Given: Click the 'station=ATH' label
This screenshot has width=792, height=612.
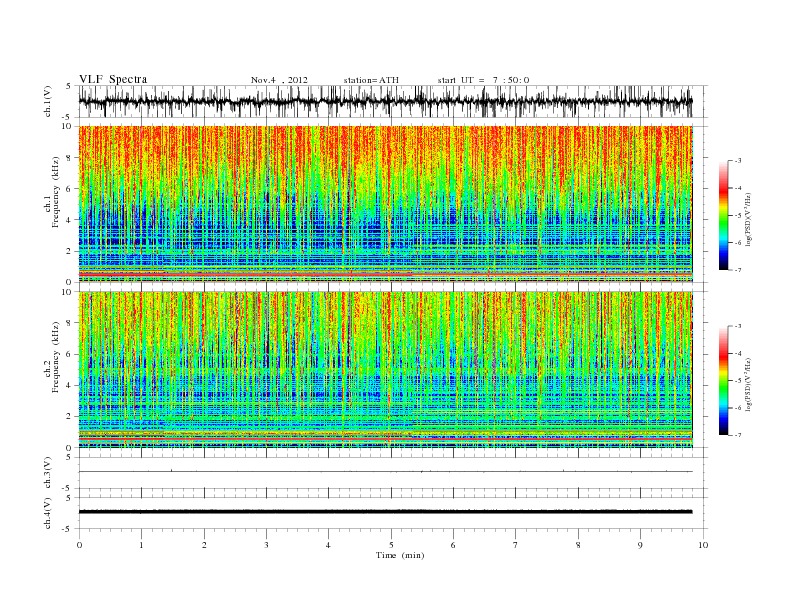Looking at the screenshot, I should coord(371,80).
